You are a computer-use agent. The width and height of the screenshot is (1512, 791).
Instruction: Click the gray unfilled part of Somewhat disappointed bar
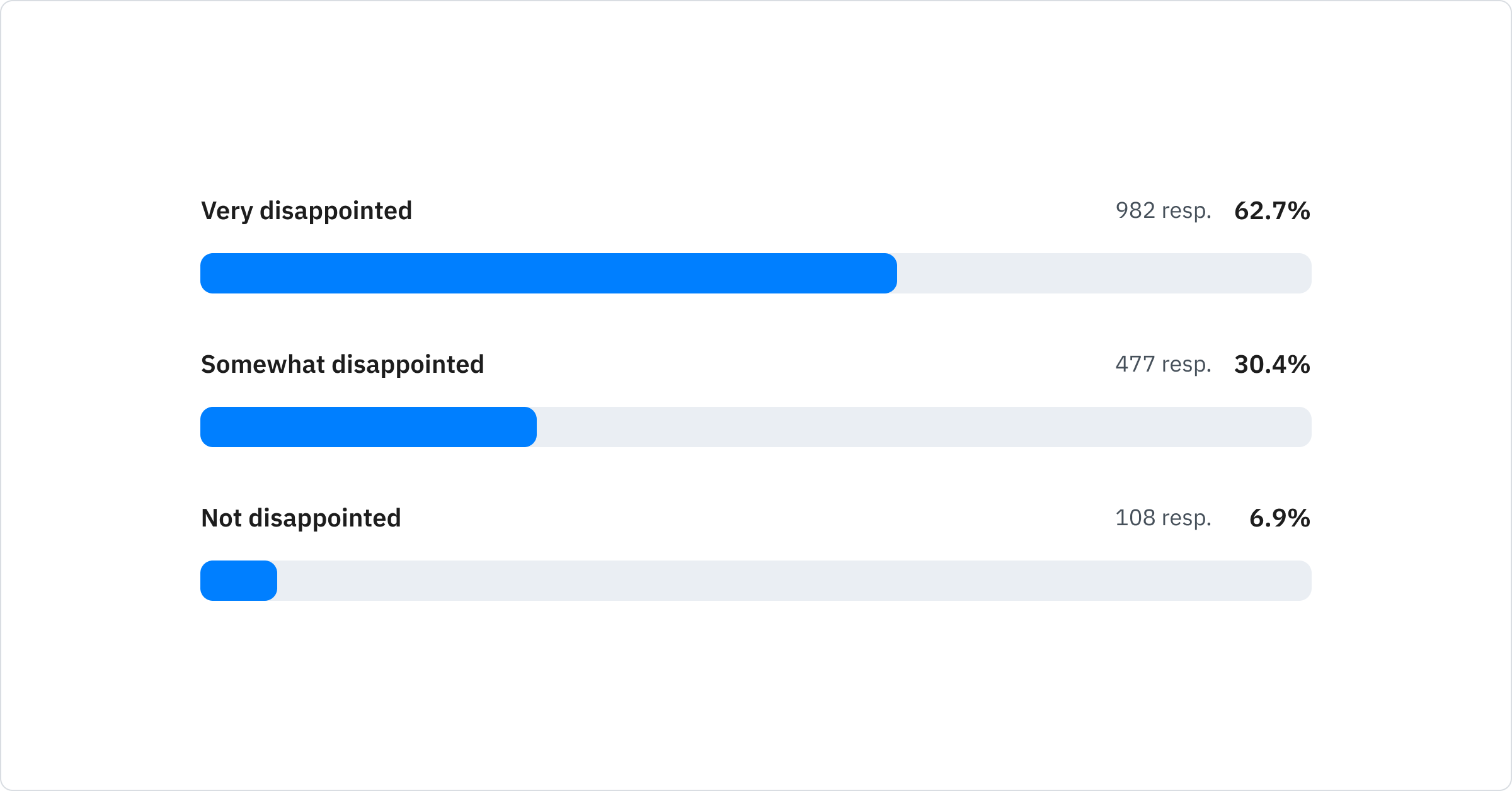(924, 427)
